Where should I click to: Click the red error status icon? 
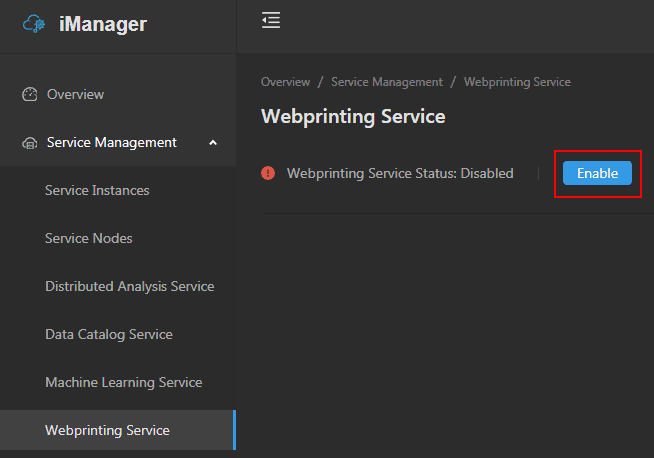[x=268, y=173]
